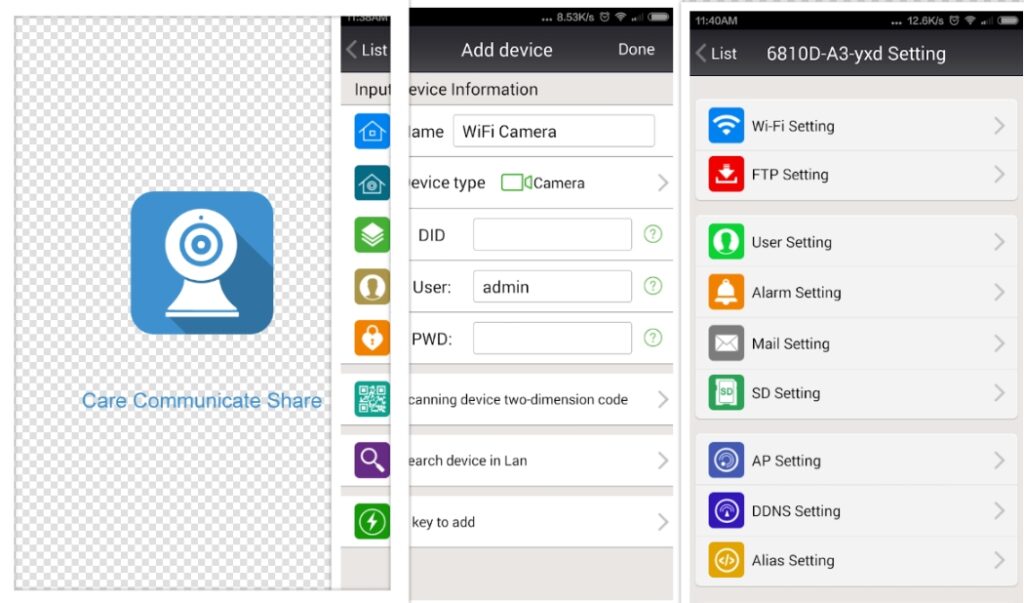Tap the green SD Setting card icon
The image size is (1024, 603).
coord(726,393)
